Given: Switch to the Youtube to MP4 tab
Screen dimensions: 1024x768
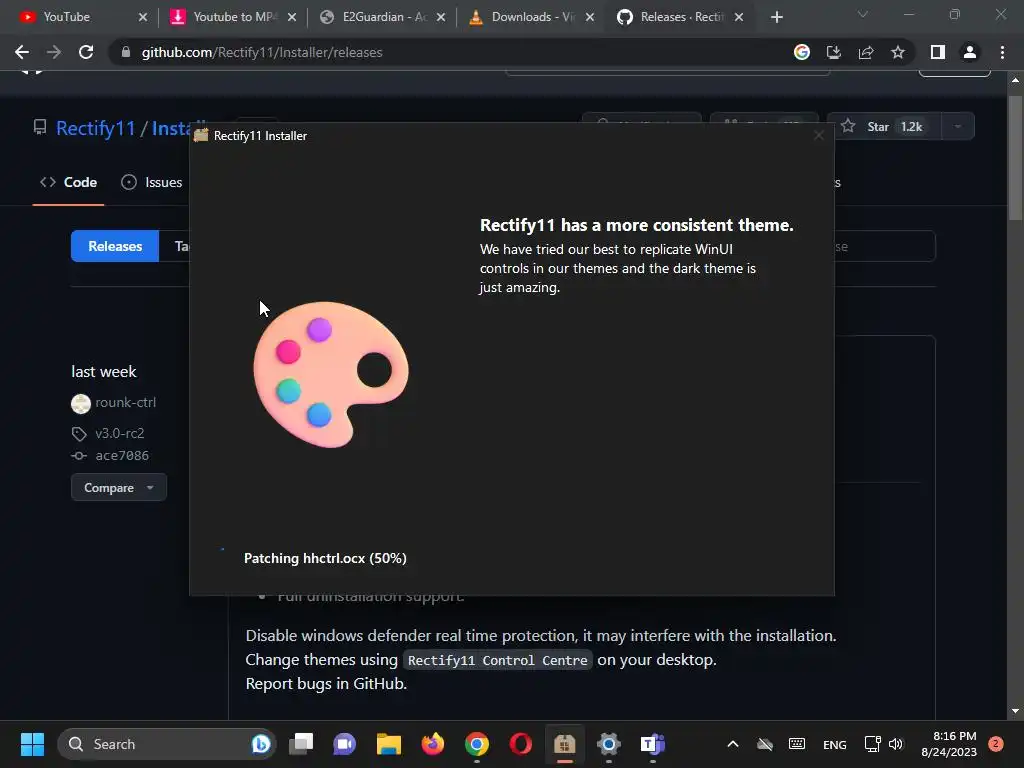Looking at the screenshot, I should click(x=227, y=17).
